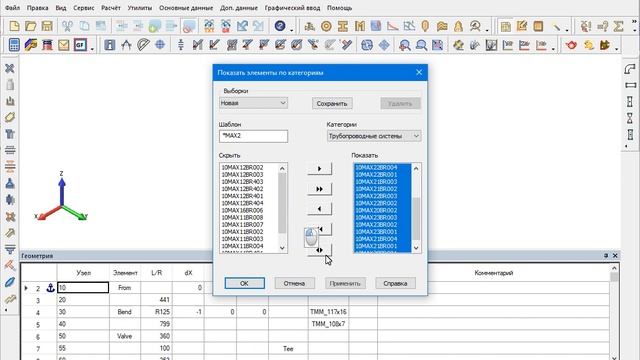Viewport: 640px width, 360px height.
Task: Expand row 2 arrow in geometry table
Action: point(26,288)
